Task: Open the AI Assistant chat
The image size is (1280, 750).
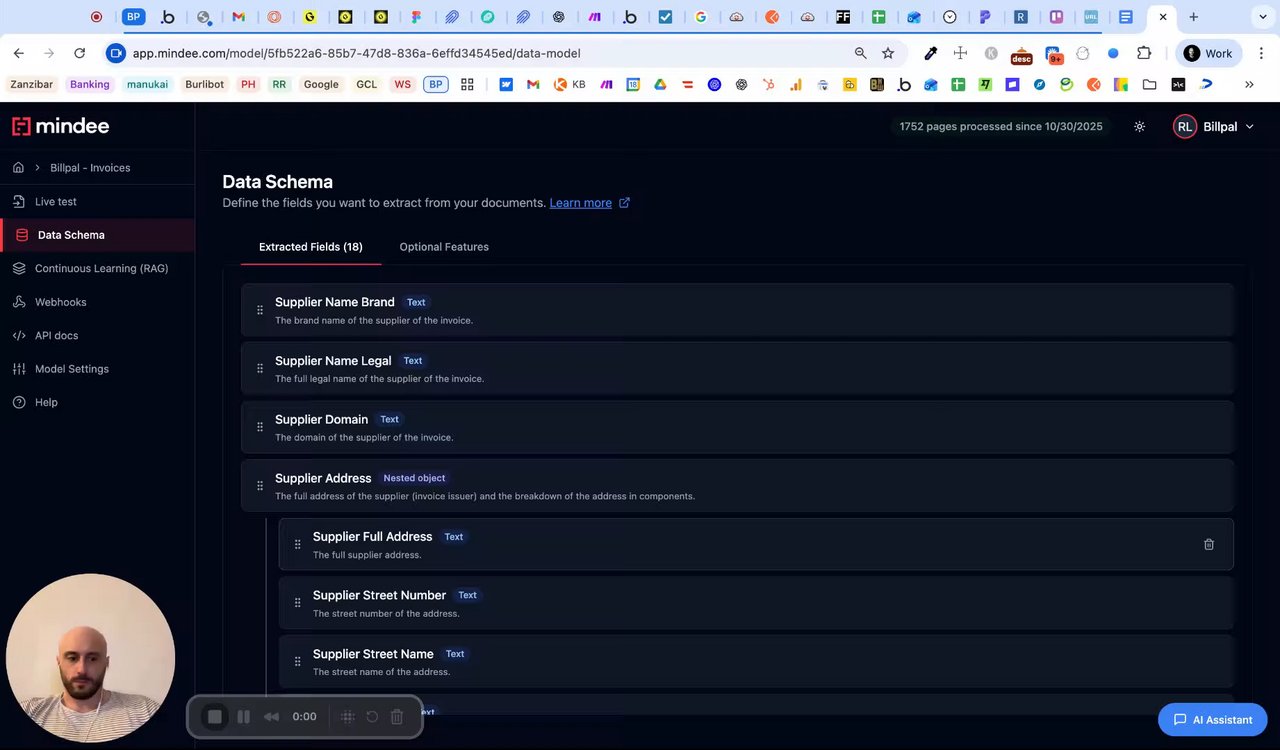Action: pyautogui.click(x=1213, y=720)
